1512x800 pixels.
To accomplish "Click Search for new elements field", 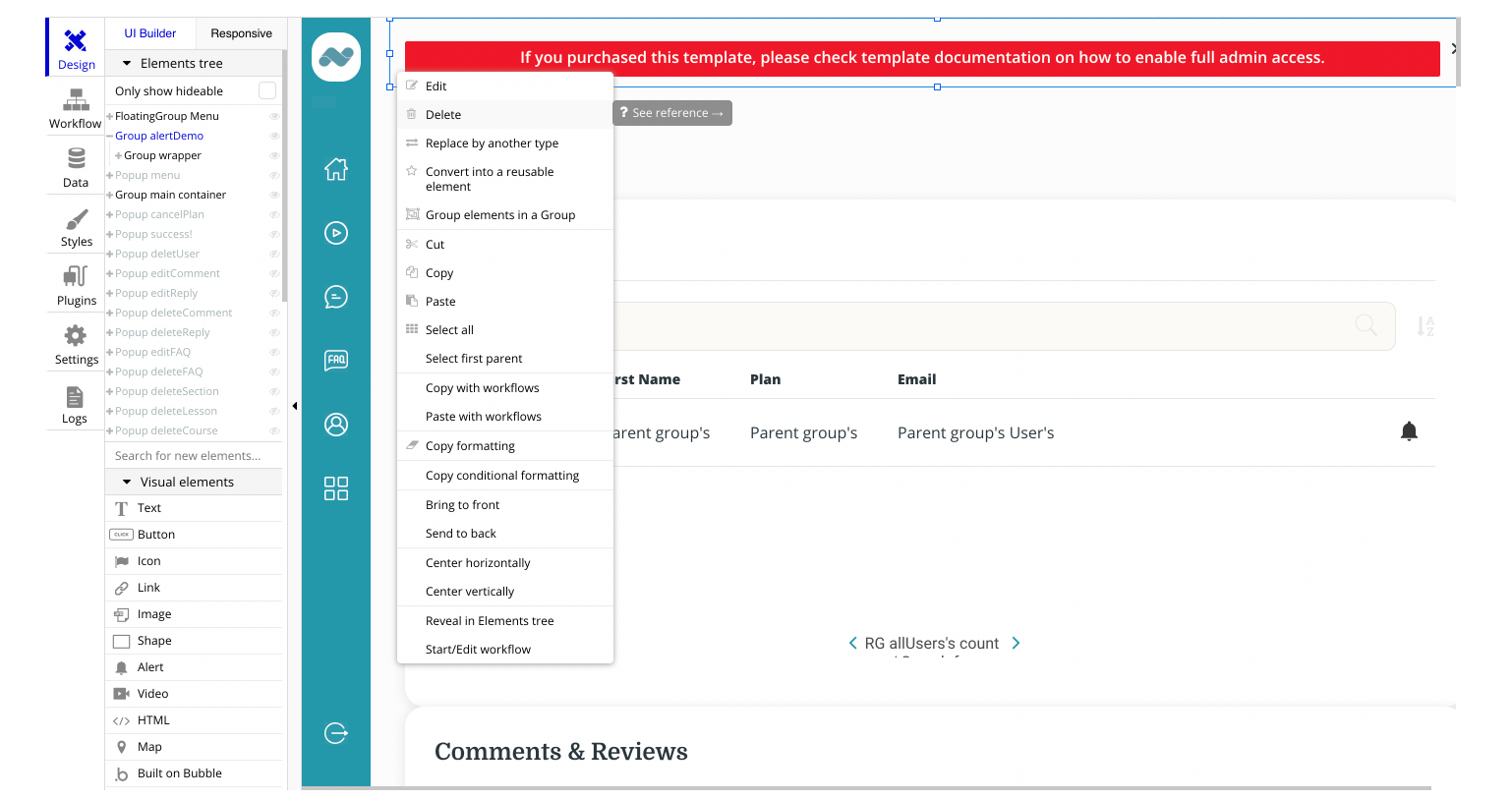I will tap(194, 455).
